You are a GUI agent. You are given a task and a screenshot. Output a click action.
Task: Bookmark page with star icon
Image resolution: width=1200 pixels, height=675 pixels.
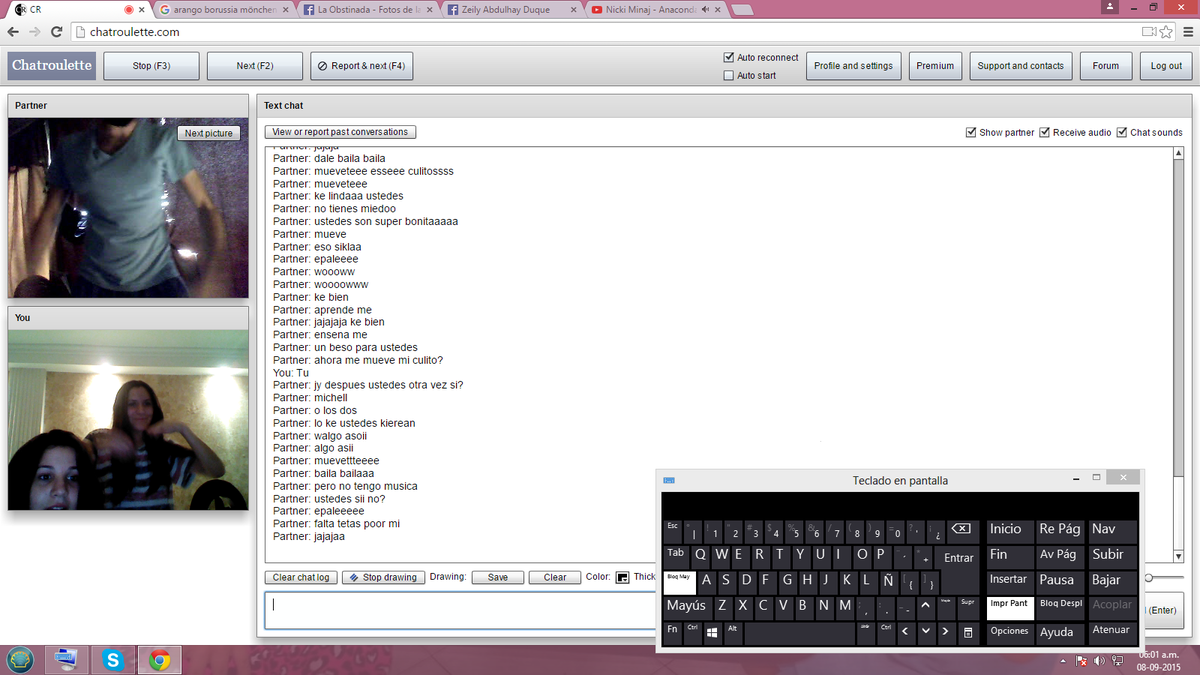[1164, 32]
